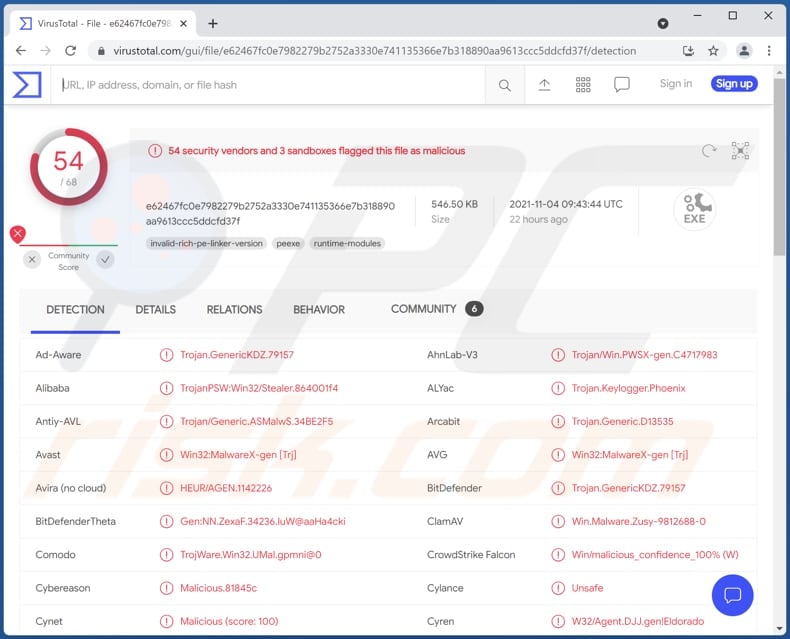Screen dimensions: 790x639
Task: Open a new browser tab
Action: [213, 23]
